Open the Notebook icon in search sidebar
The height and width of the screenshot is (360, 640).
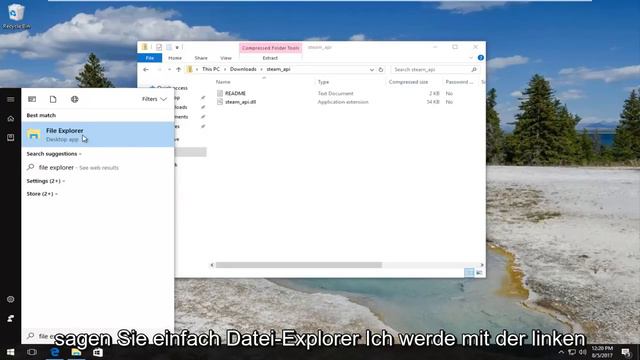pyautogui.click(x=11, y=138)
